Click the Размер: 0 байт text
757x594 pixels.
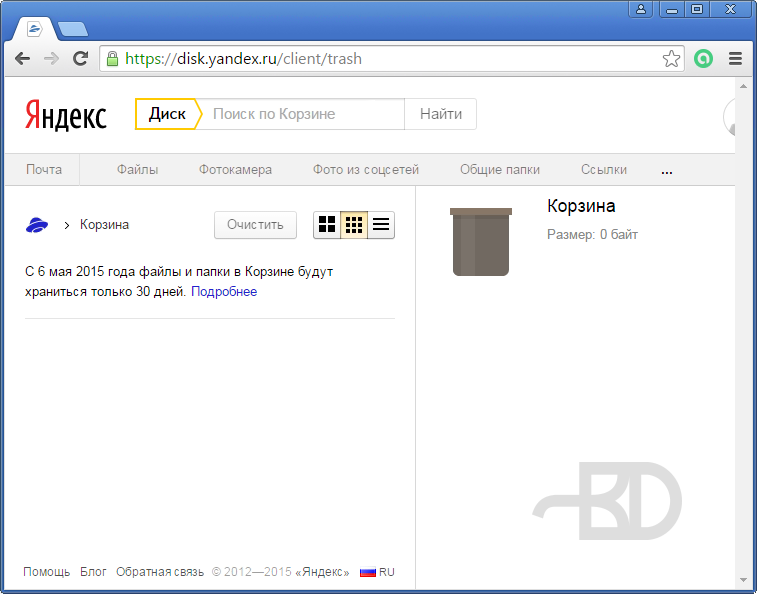pos(592,235)
